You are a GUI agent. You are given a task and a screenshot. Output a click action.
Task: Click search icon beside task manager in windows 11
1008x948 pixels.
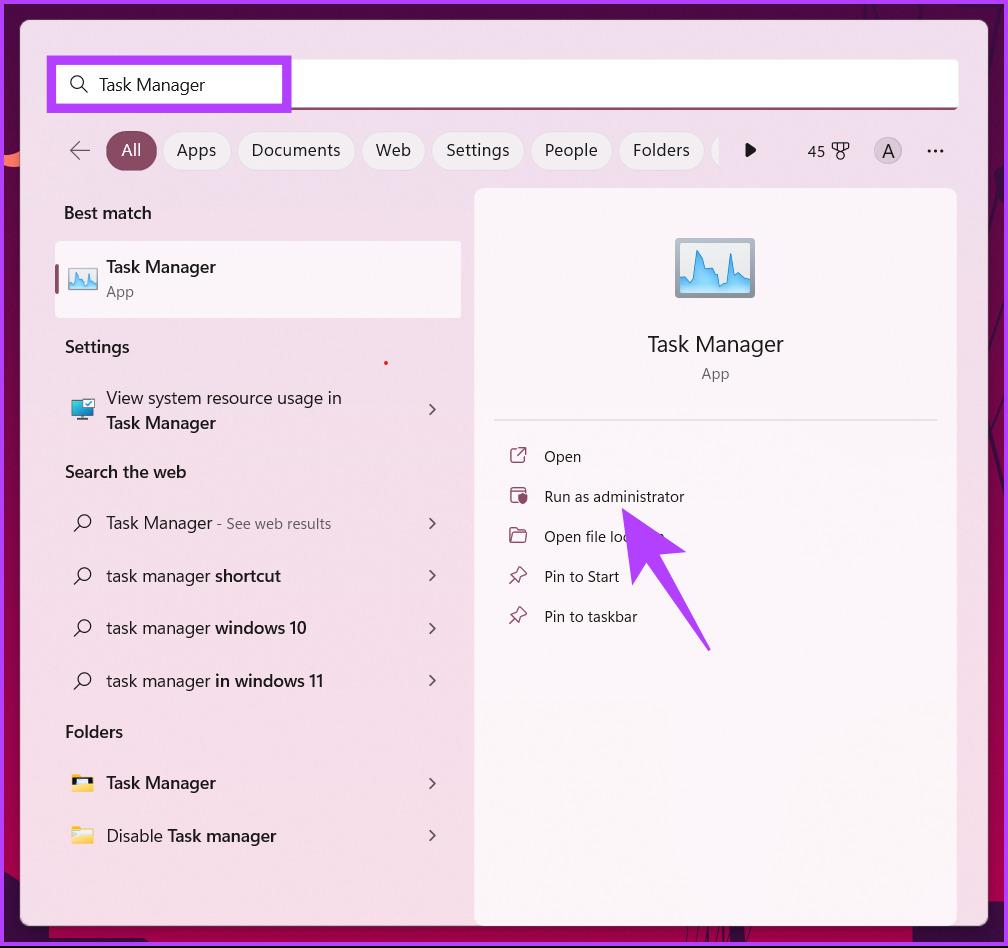pos(82,680)
